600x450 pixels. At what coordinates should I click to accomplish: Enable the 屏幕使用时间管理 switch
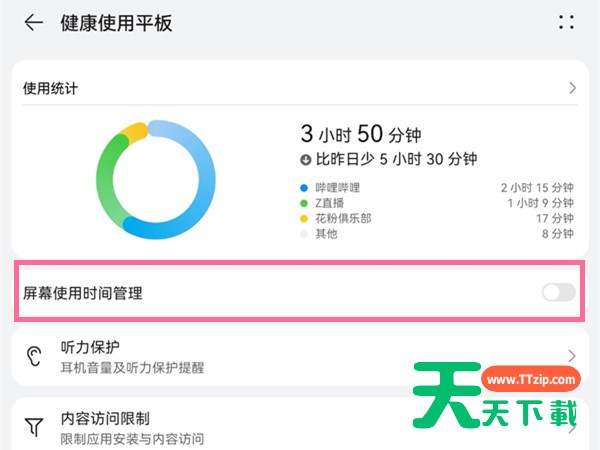559,293
